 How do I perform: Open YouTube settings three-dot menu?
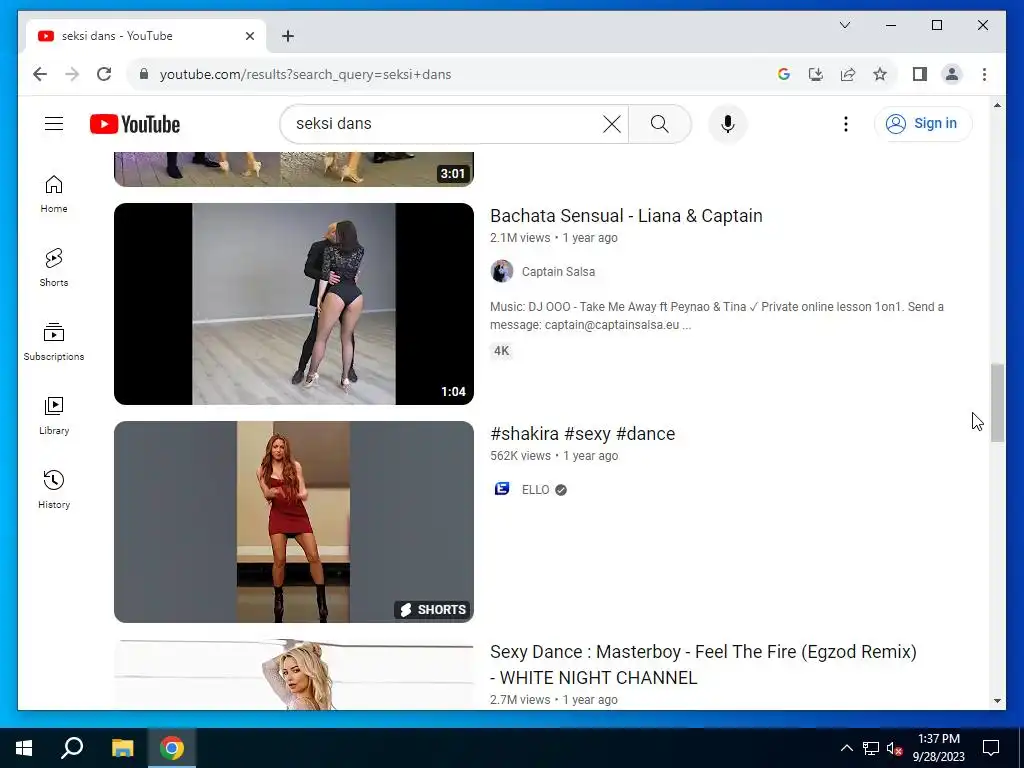point(846,124)
